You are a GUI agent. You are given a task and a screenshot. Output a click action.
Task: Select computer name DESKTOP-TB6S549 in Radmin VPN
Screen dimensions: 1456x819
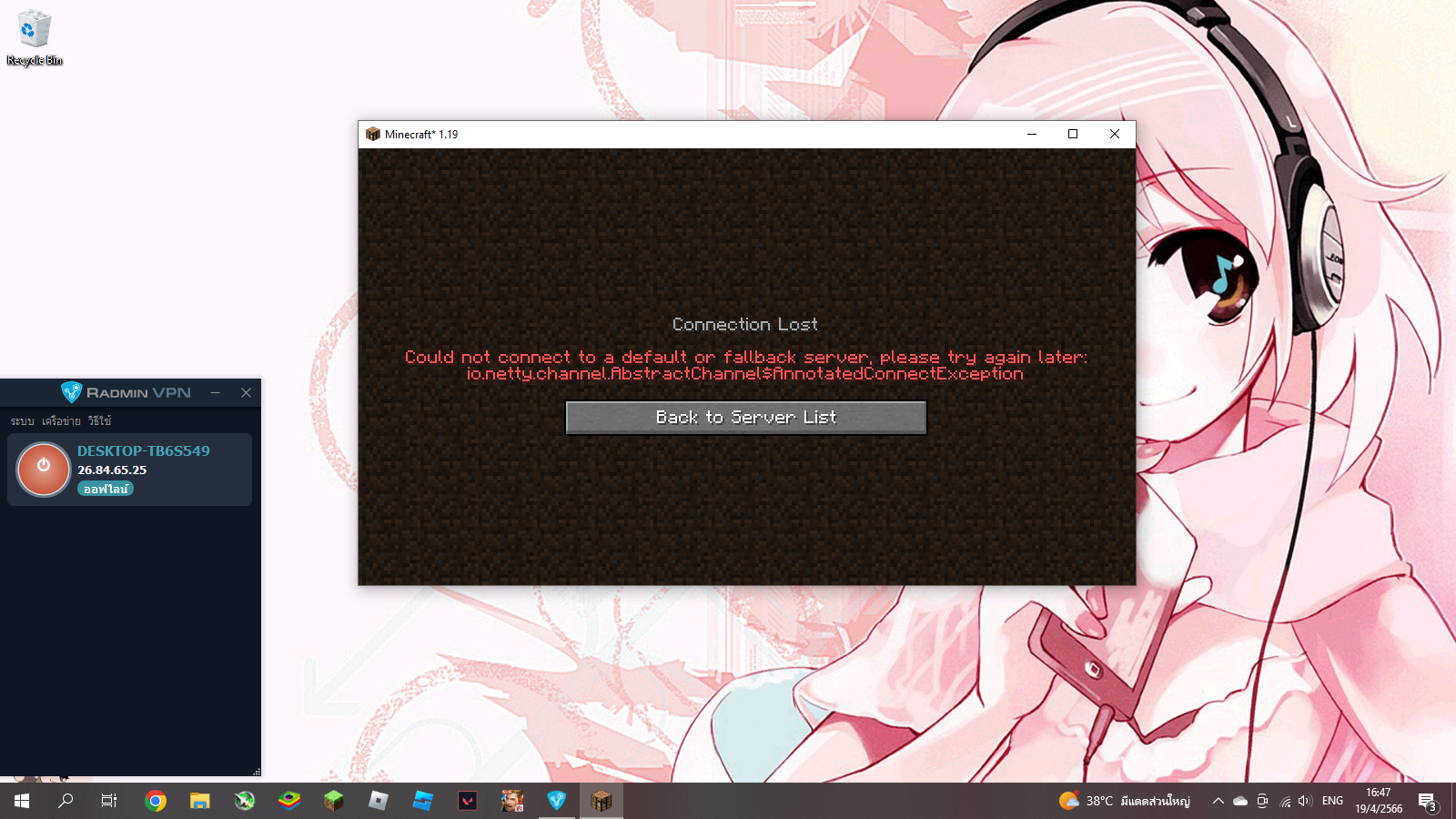tap(144, 450)
